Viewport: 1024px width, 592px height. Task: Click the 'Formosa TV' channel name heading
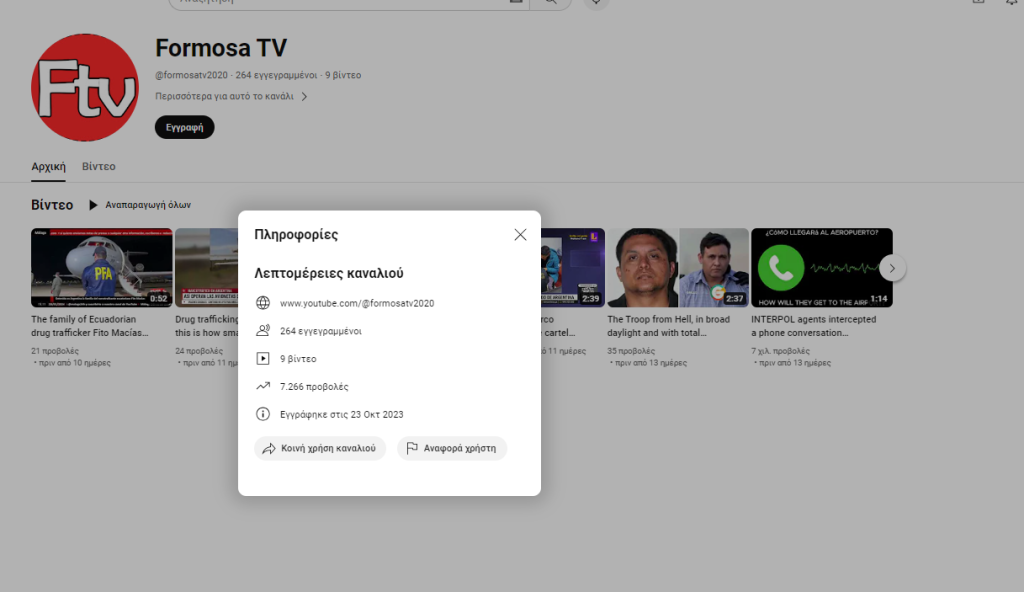pos(221,48)
